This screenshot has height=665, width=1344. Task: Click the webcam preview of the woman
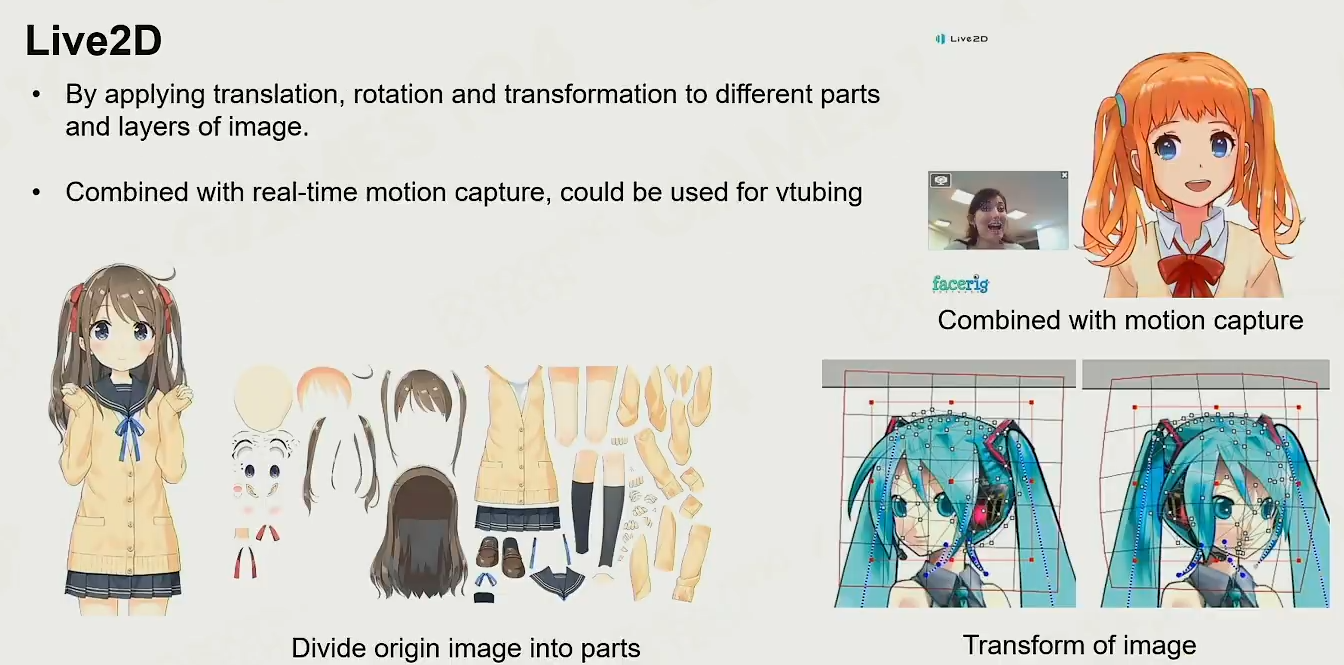pos(998,210)
